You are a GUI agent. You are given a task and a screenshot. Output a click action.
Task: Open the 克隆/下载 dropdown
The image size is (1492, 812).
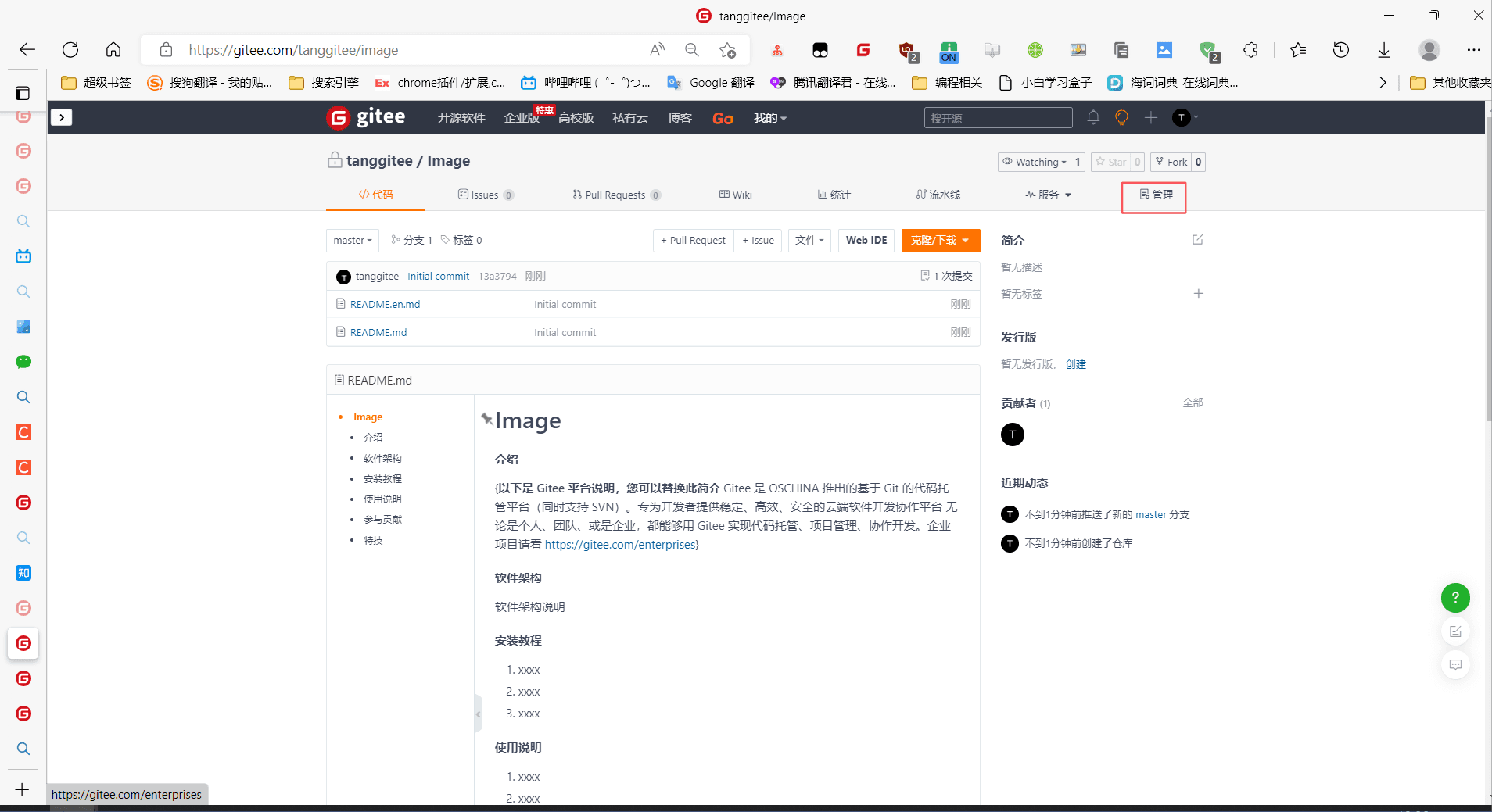[x=940, y=241]
